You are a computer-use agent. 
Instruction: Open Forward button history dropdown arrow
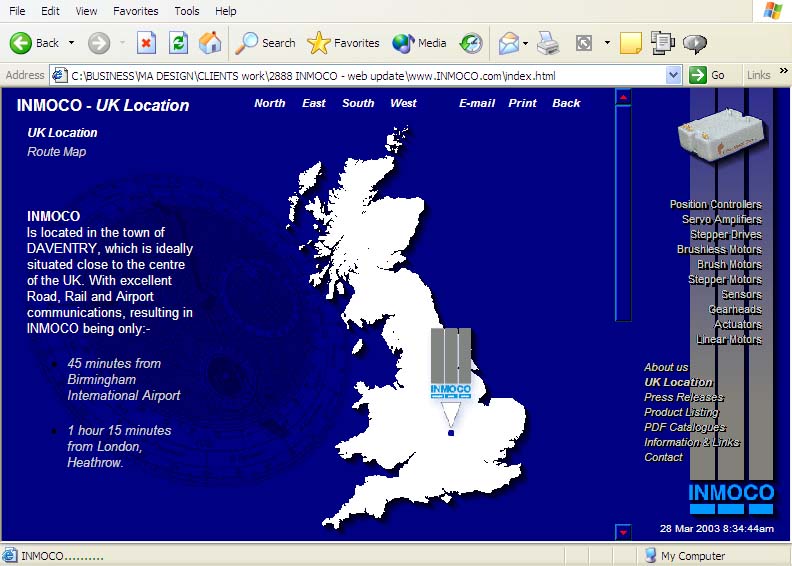[x=122, y=43]
